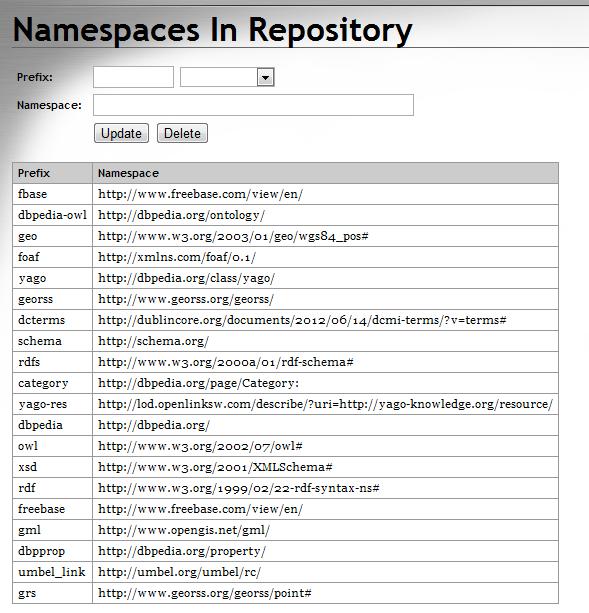Screen dimensions: 589x613
Task: Select the xsd prefix cell
Action: (52, 467)
